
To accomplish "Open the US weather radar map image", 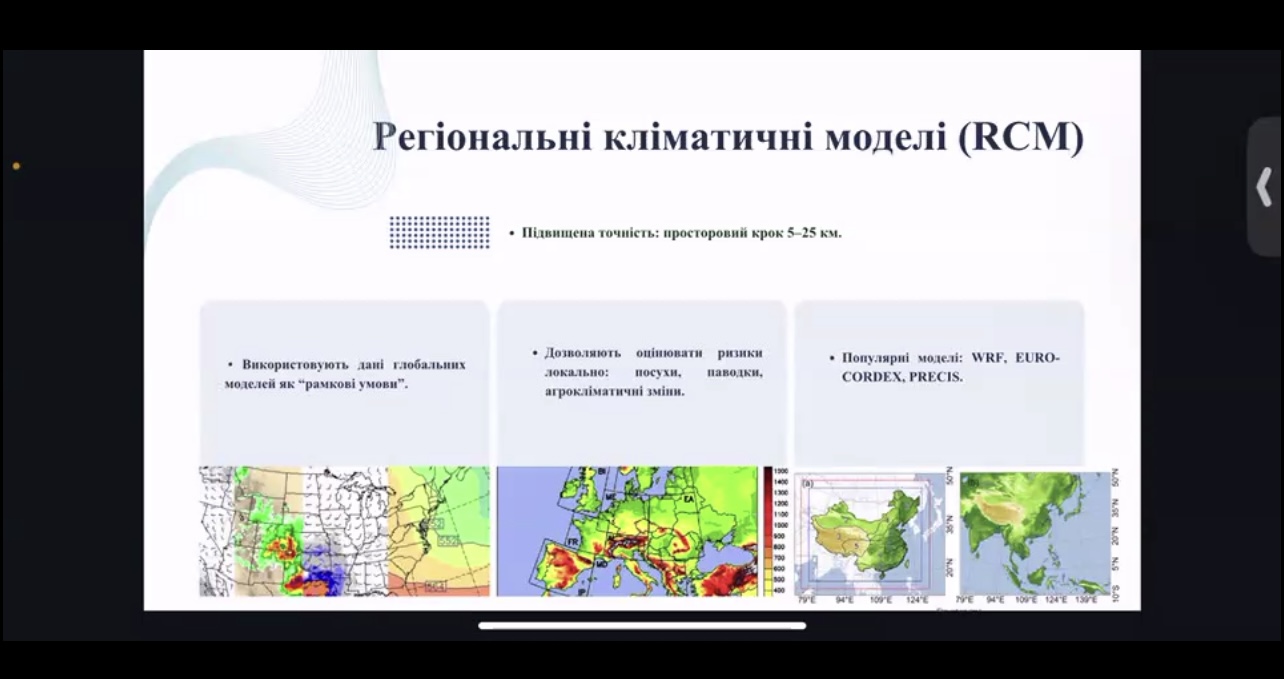I will [344, 531].
